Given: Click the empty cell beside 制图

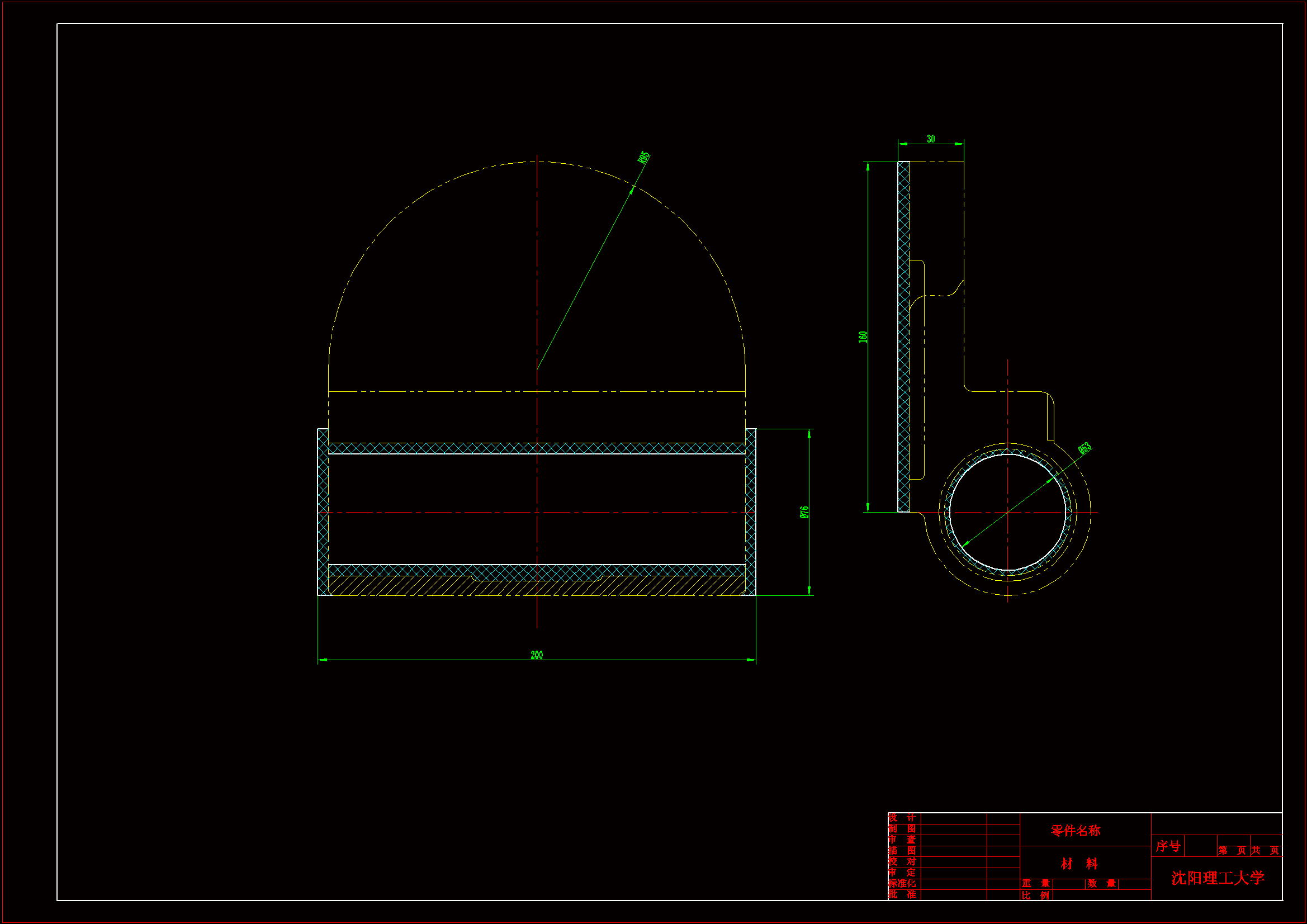Looking at the screenshot, I should tap(954, 829).
